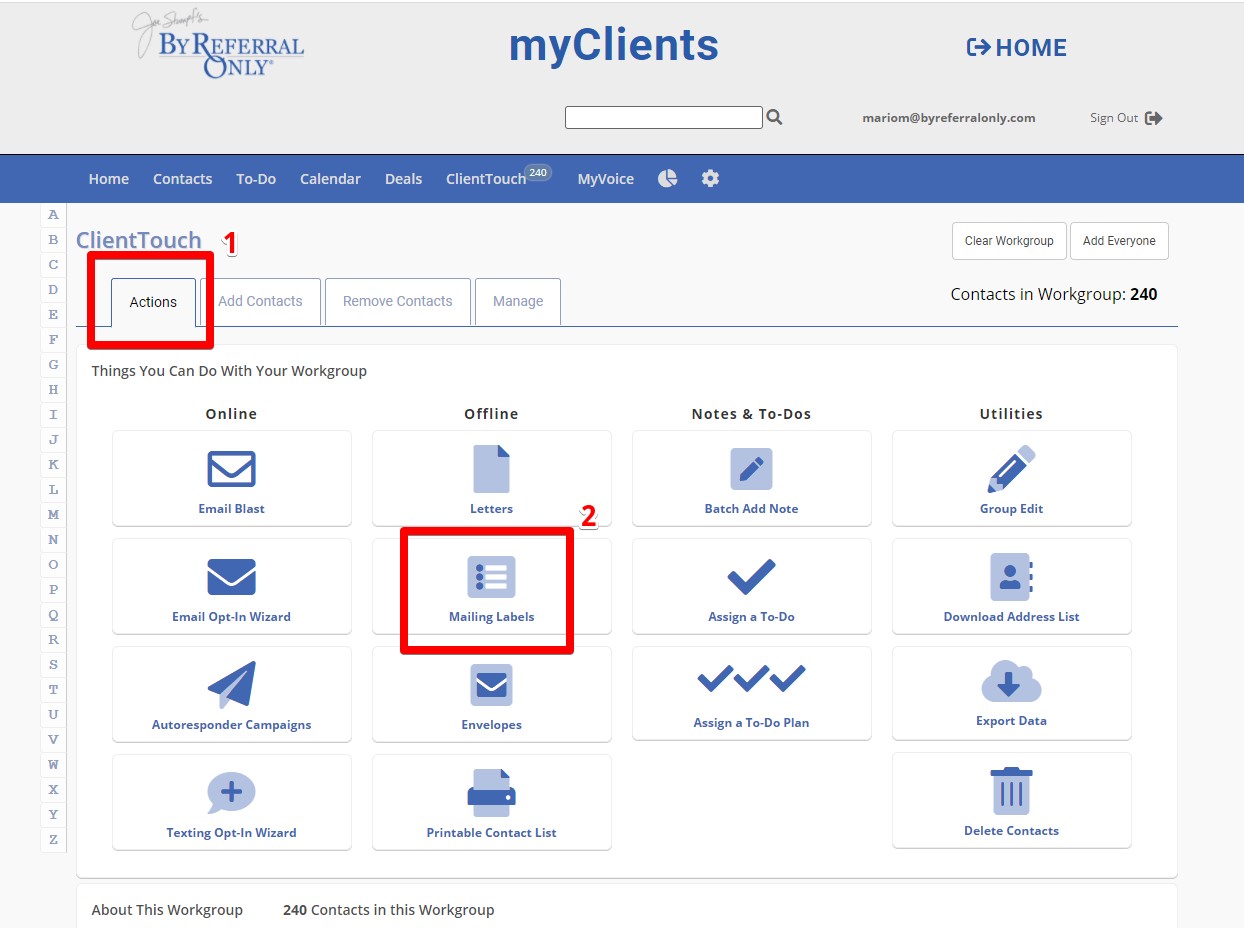The image size is (1244, 928).
Task: Open the settings gear icon
Action: click(x=710, y=178)
